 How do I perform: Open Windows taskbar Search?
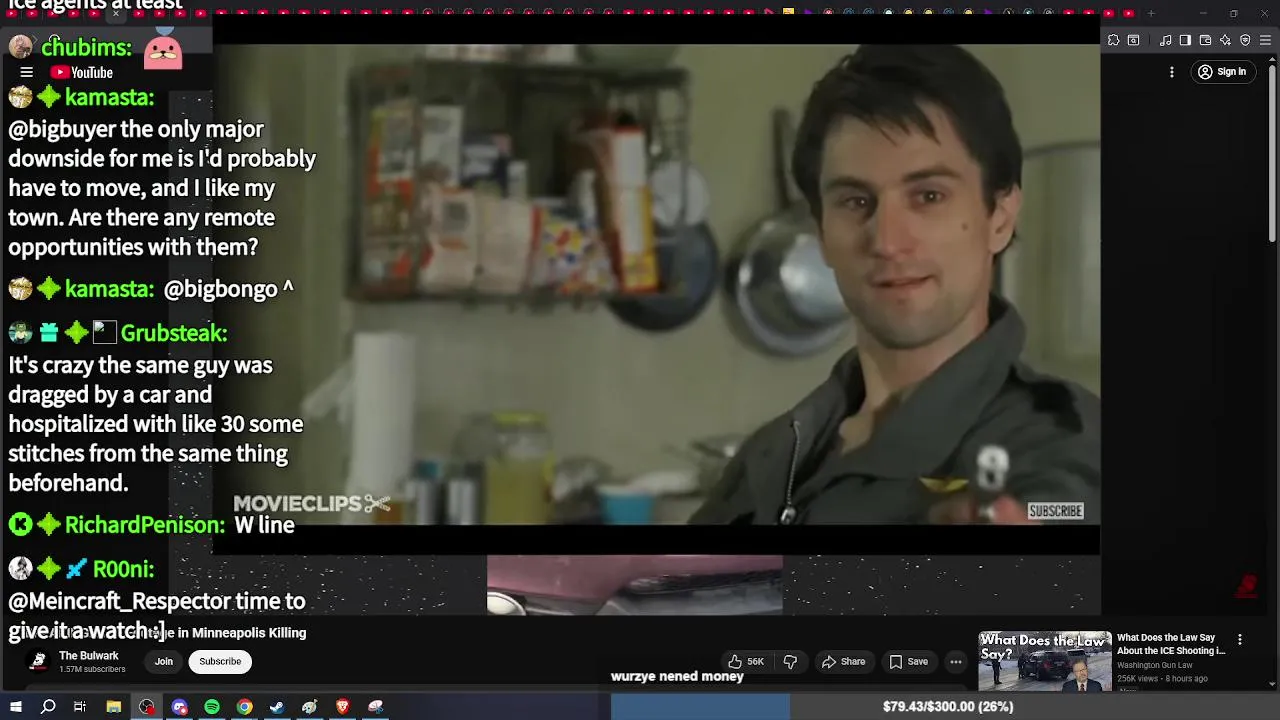[48, 707]
